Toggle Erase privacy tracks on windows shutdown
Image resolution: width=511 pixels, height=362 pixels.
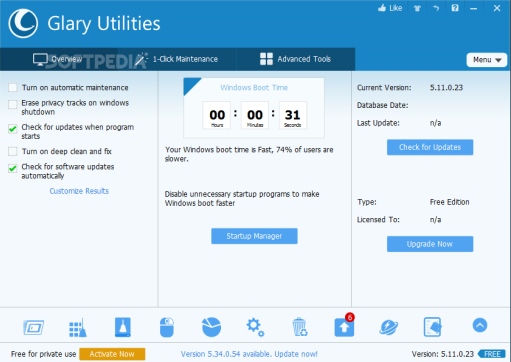click(13, 104)
